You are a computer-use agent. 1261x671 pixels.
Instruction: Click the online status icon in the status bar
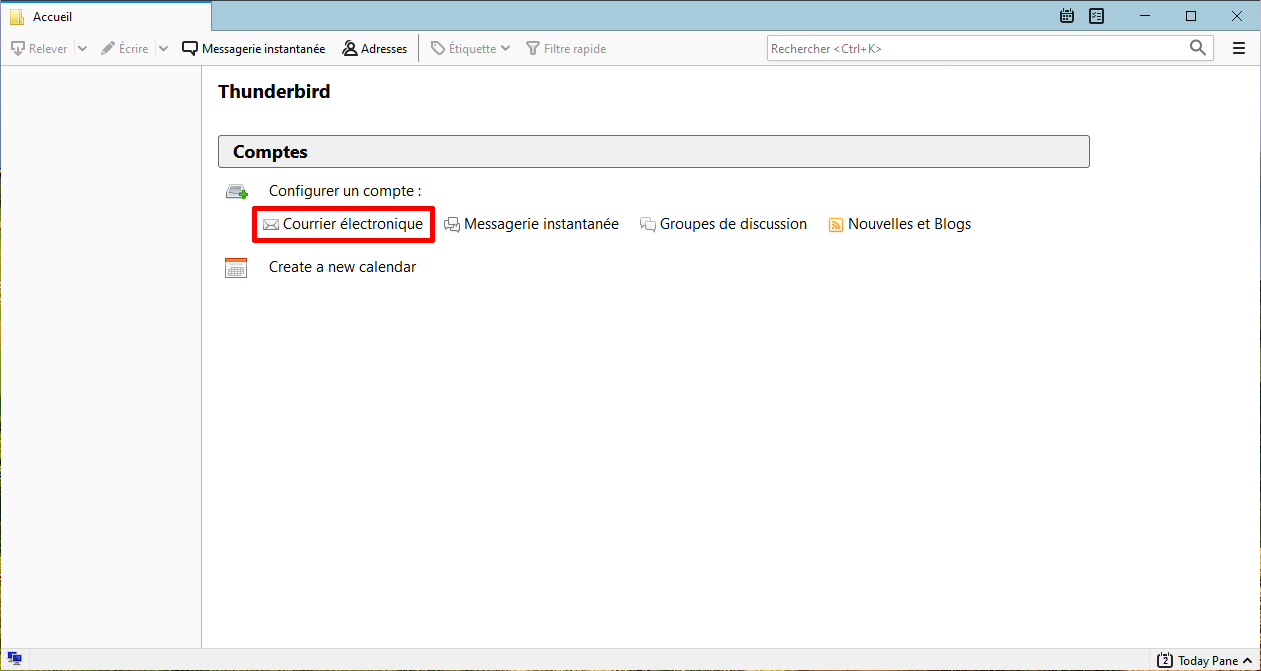[x=15, y=659]
